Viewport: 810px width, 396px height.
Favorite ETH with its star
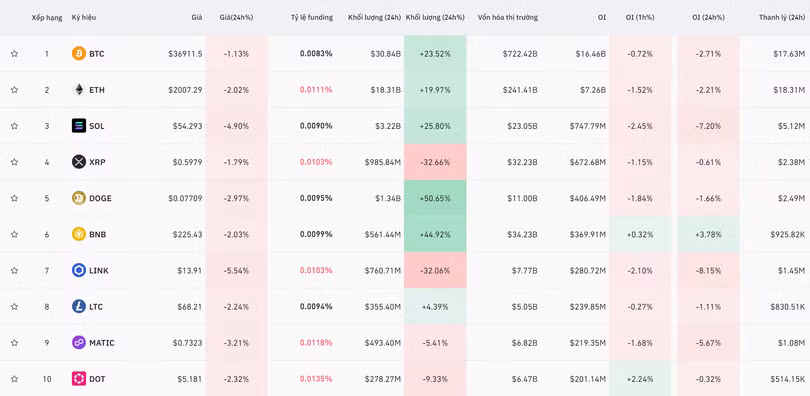coord(14,90)
